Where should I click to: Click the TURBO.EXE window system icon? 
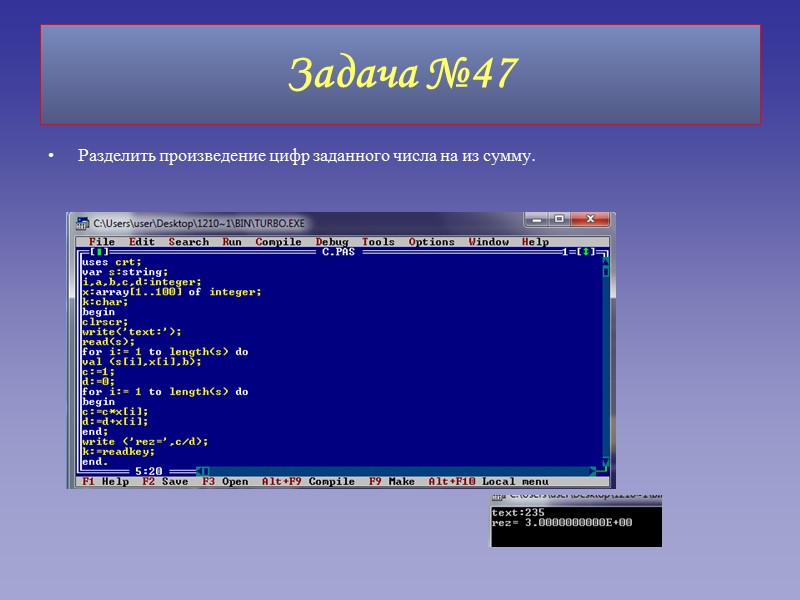point(82,223)
